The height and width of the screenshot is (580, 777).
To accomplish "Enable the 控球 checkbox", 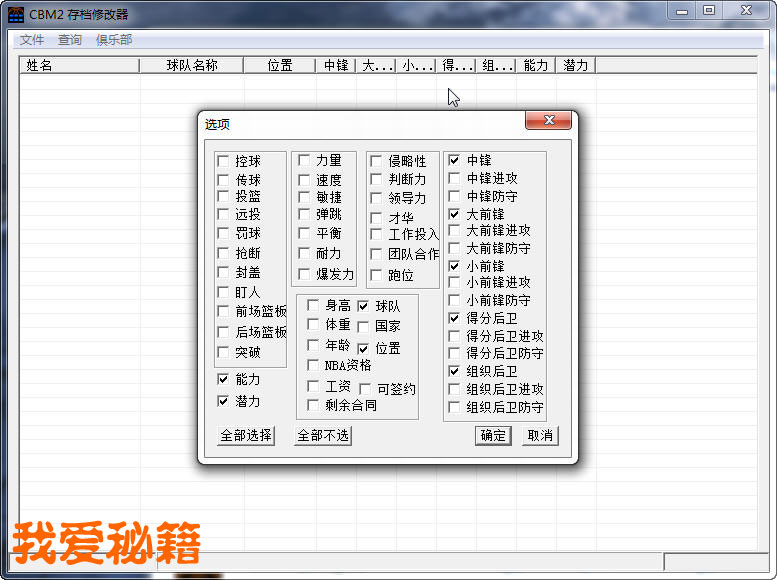I will coord(223,161).
